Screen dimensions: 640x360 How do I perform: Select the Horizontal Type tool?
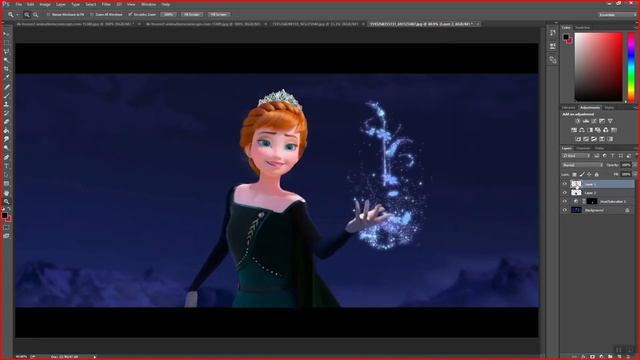click(x=6, y=166)
